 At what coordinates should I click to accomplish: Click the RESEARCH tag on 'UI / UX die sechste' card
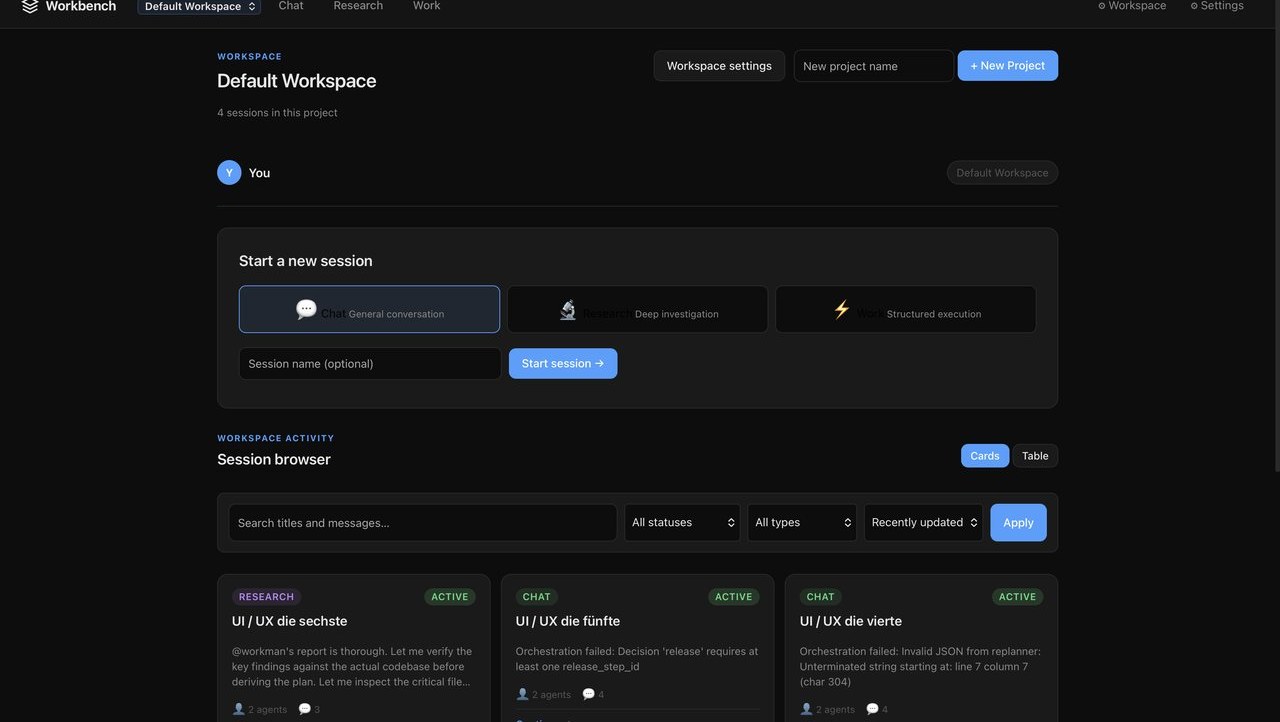tap(266, 597)
